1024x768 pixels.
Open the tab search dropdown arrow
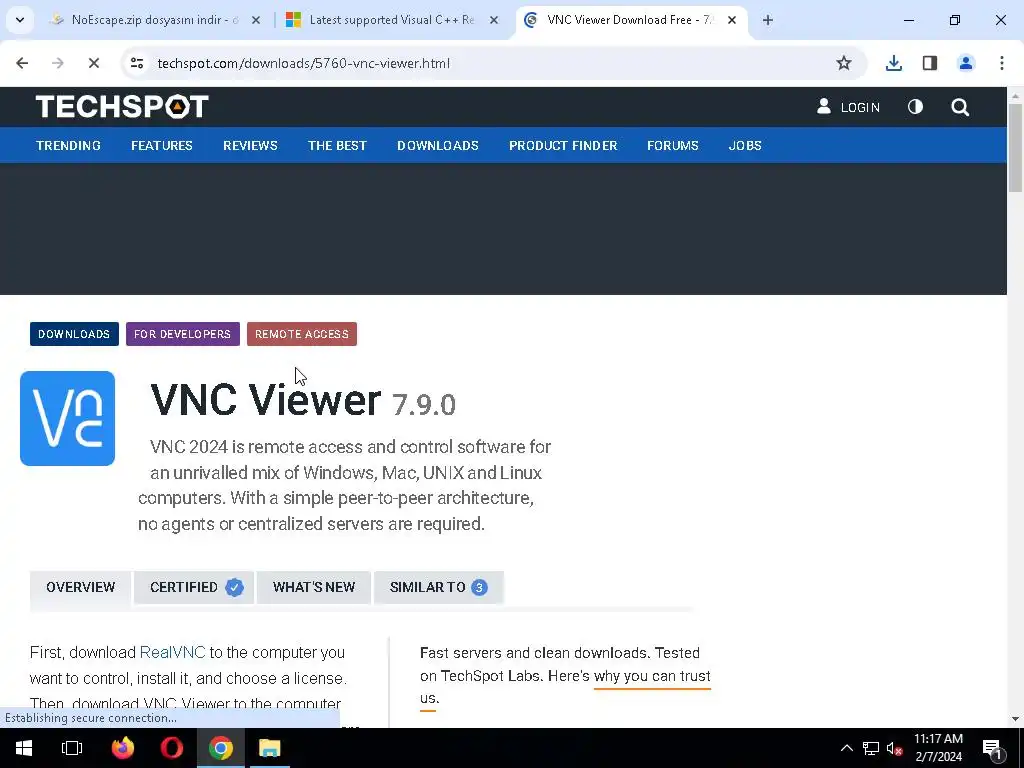pos(20,20)
